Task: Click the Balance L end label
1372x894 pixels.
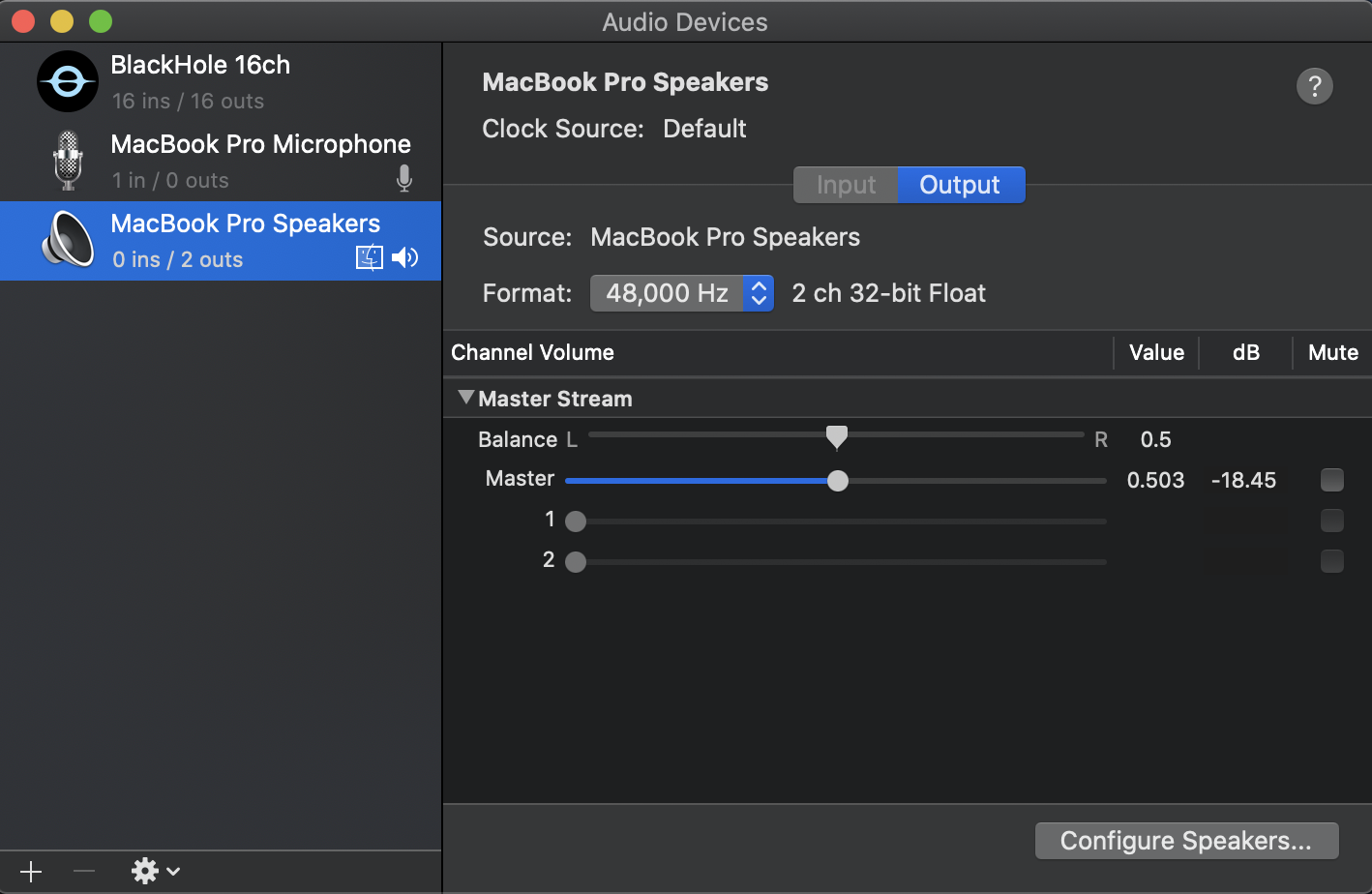Action: [x=572, y=440]
